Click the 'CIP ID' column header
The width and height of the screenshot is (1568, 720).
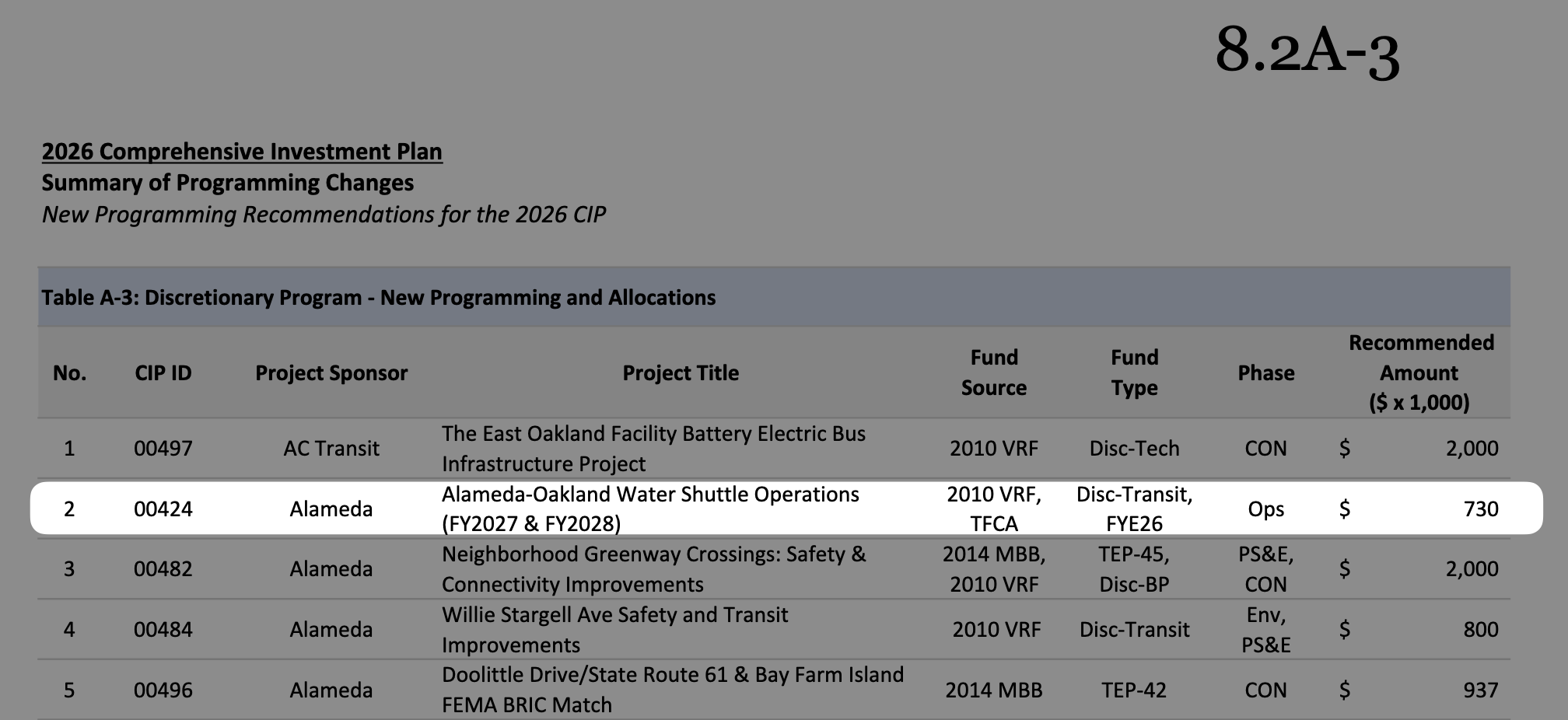pos(163,372)
